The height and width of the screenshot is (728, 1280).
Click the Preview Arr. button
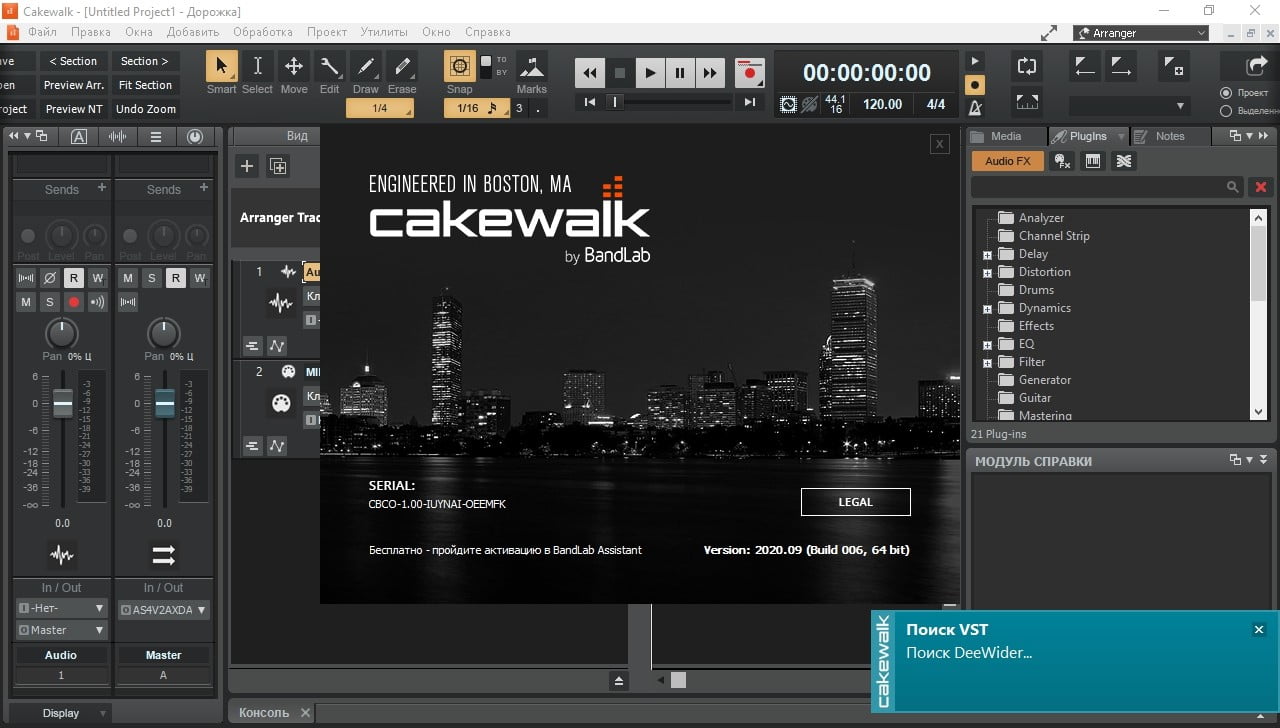(74, 85)
